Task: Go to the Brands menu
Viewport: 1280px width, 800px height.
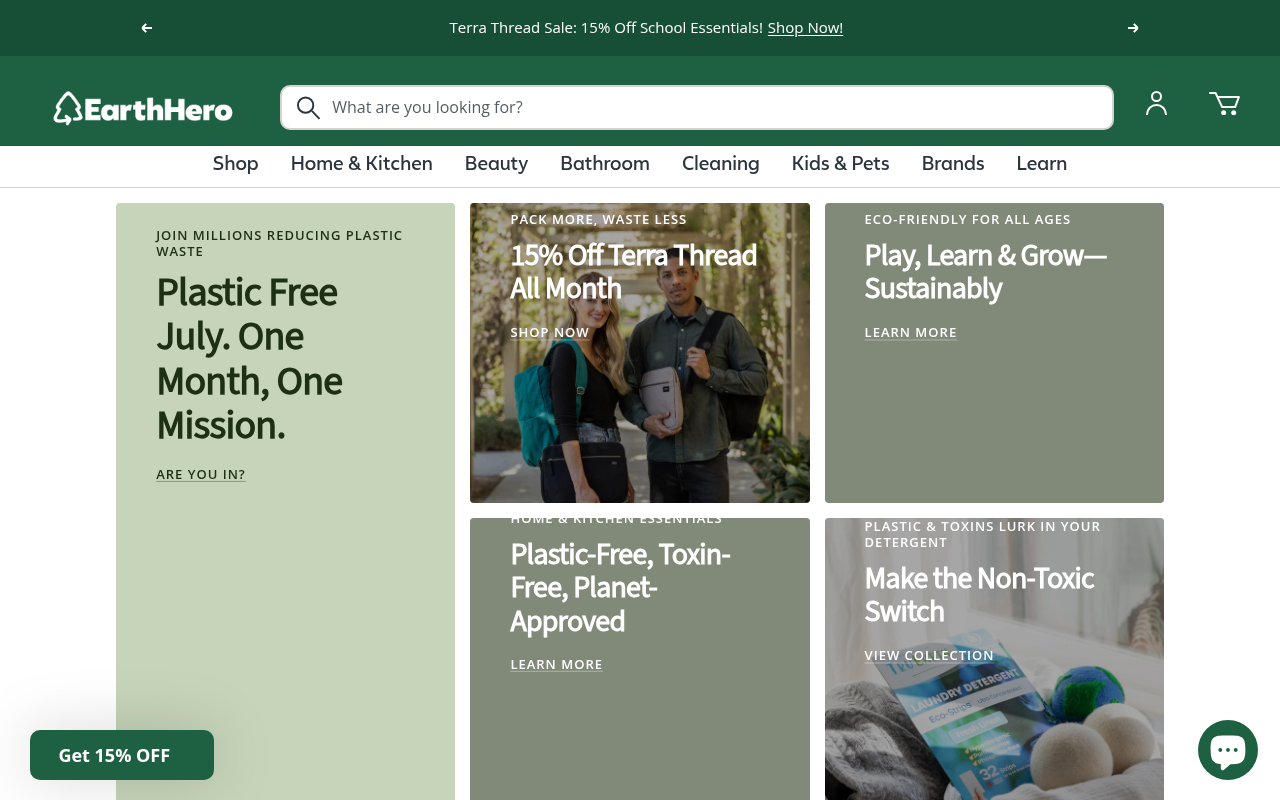Action: pos(953,163)
